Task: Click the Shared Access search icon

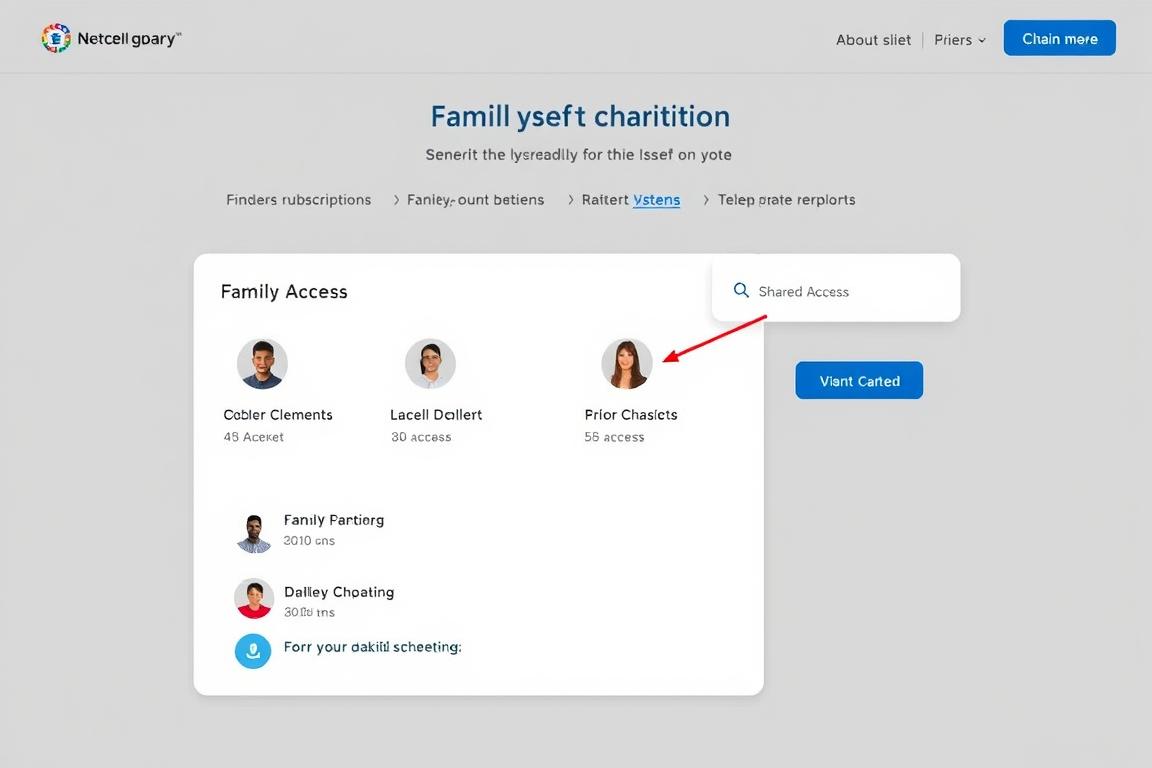Action: (741, 290)
